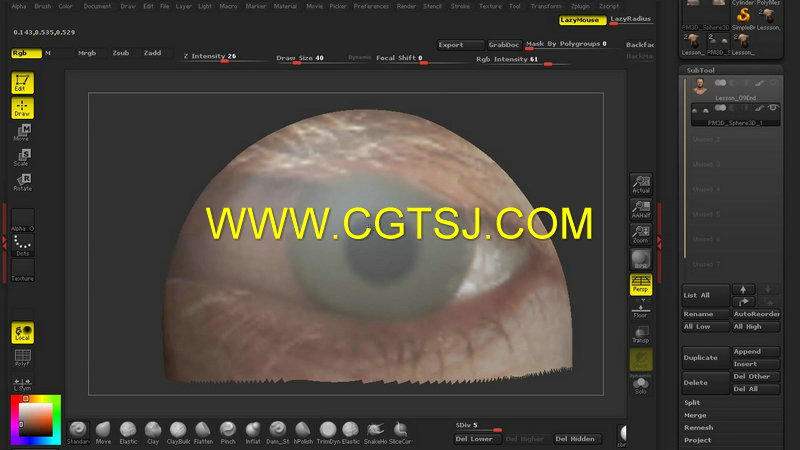Screen dimensions: 800x450
Task: Toggle Local symmetry button
Action: coord(22,332)
